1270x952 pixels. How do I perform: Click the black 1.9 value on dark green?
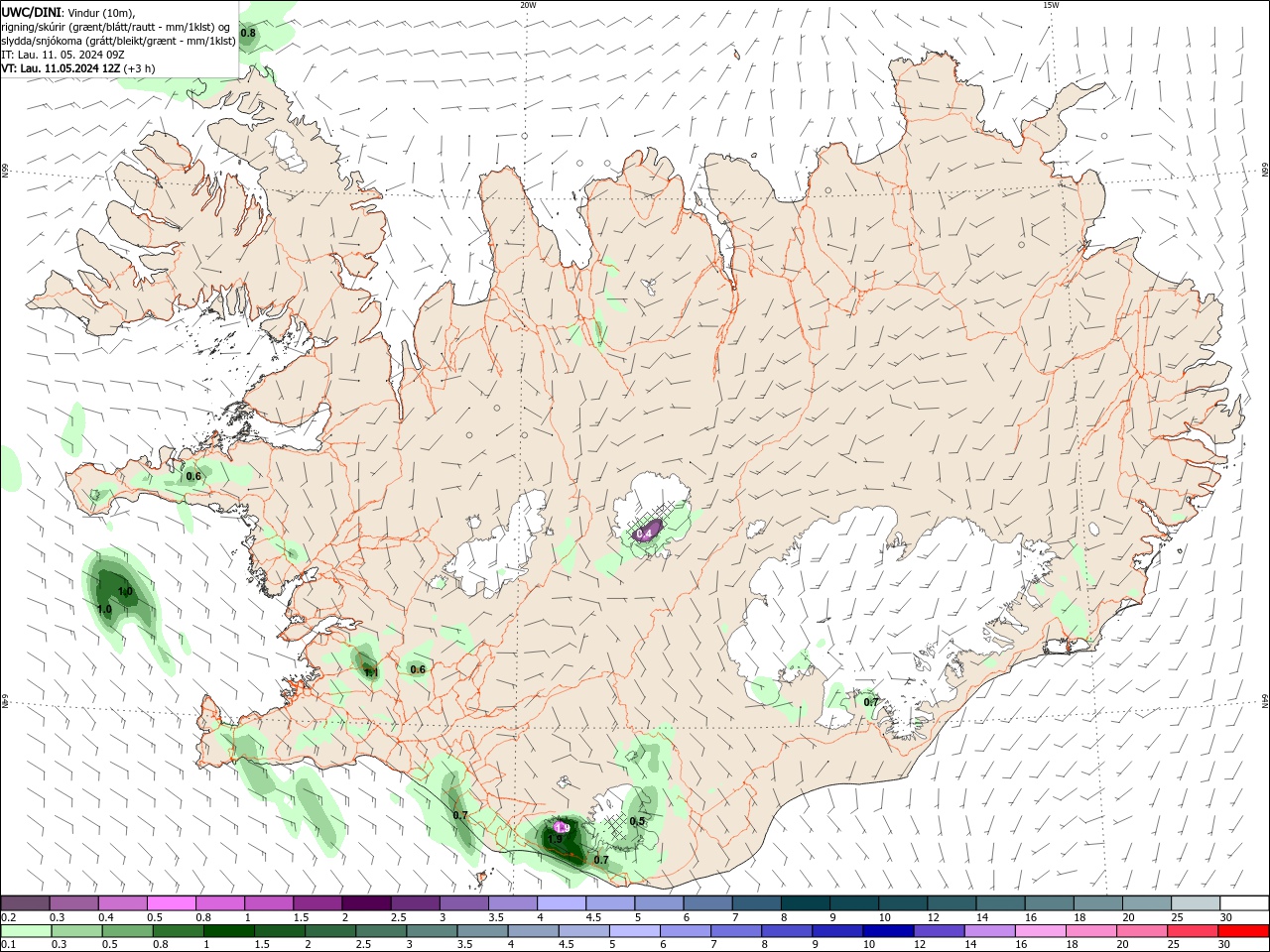coord(555,839)
